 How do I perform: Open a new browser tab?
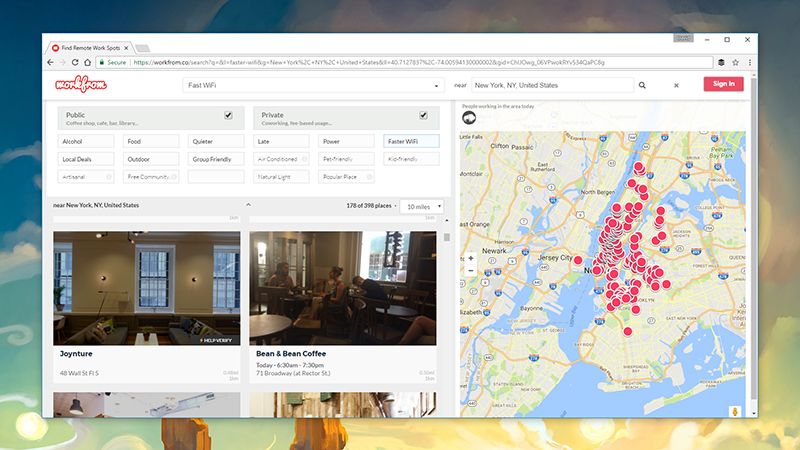pos(143,48)
